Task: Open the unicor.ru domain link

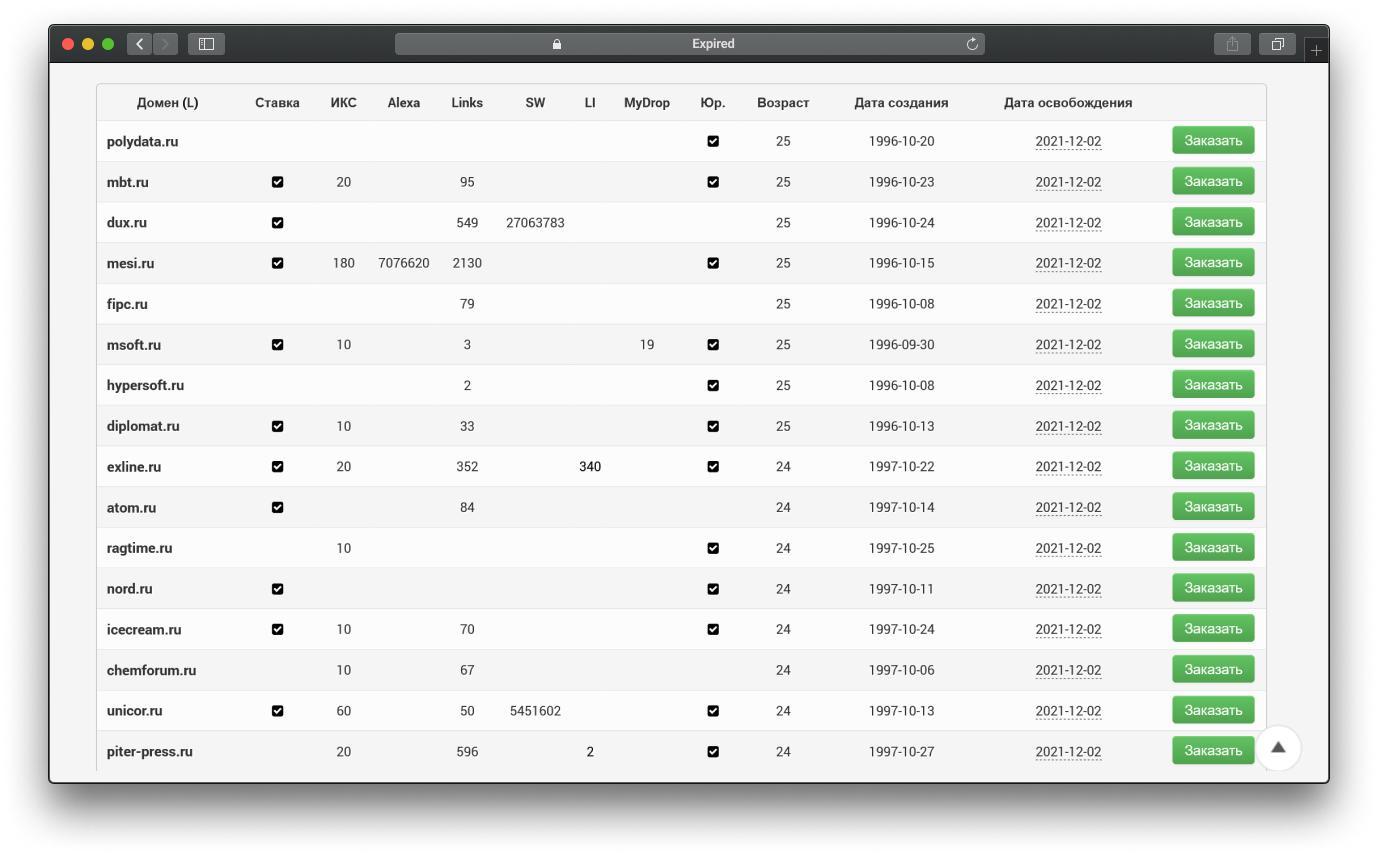Action: 134,711
